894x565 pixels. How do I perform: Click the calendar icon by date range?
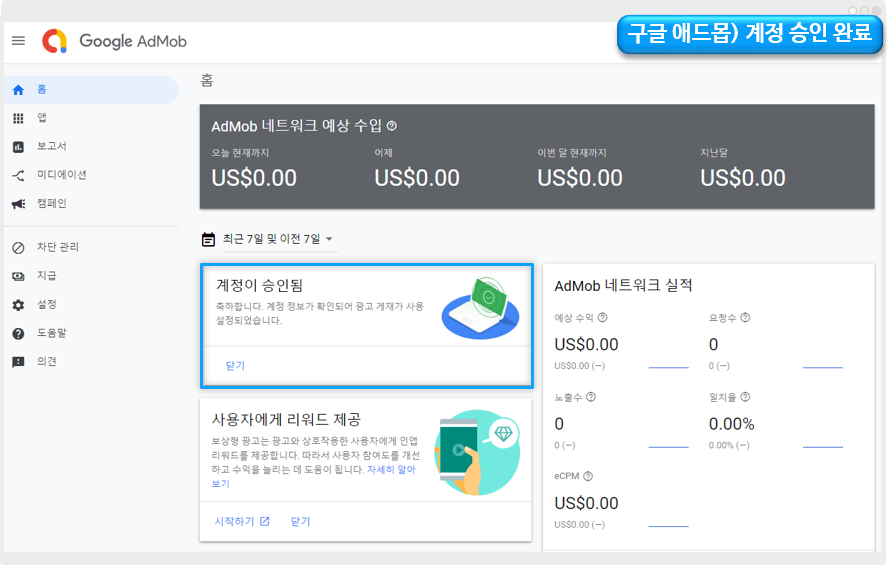coord(208,240)
